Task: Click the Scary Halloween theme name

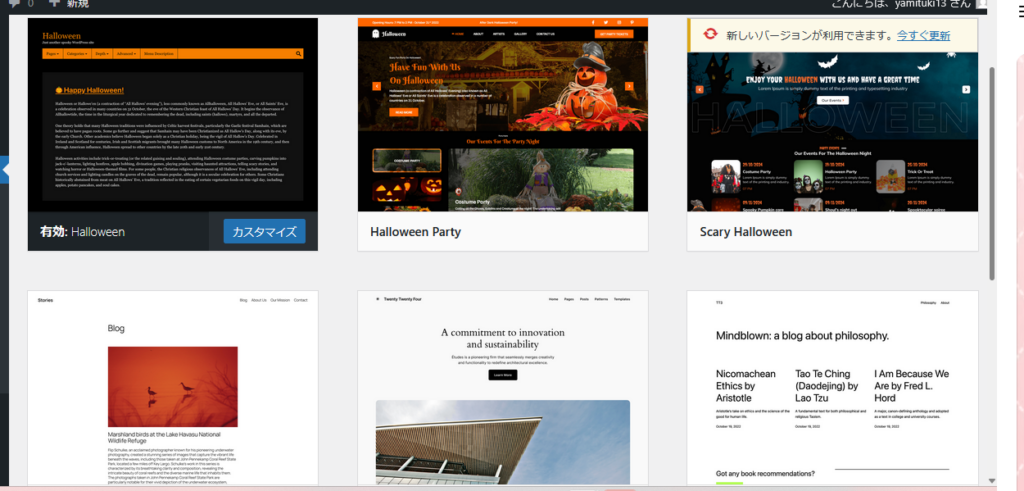Action: [739, 232]
